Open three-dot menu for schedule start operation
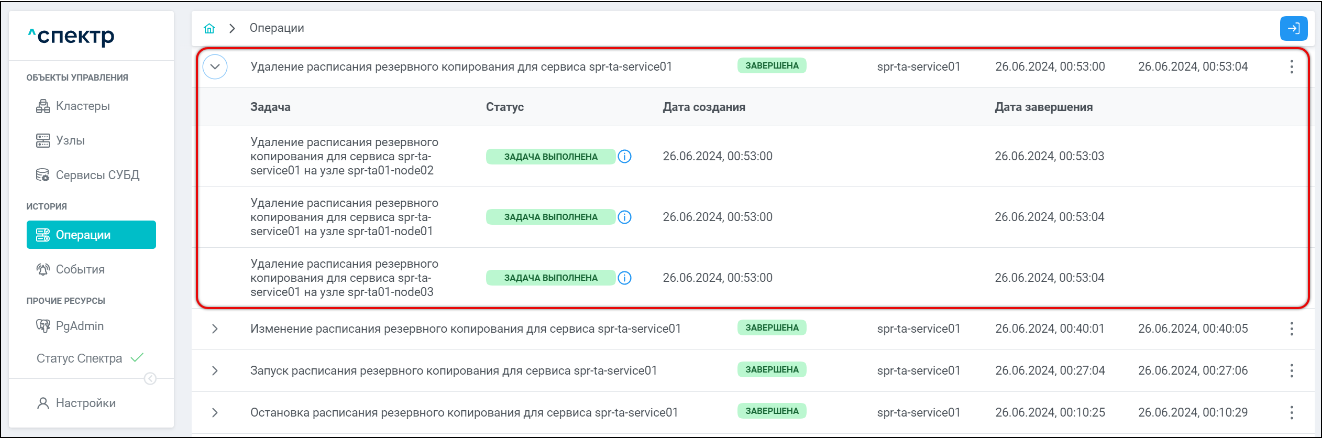The image size is (1323, 439). [x=1291, y=370]
